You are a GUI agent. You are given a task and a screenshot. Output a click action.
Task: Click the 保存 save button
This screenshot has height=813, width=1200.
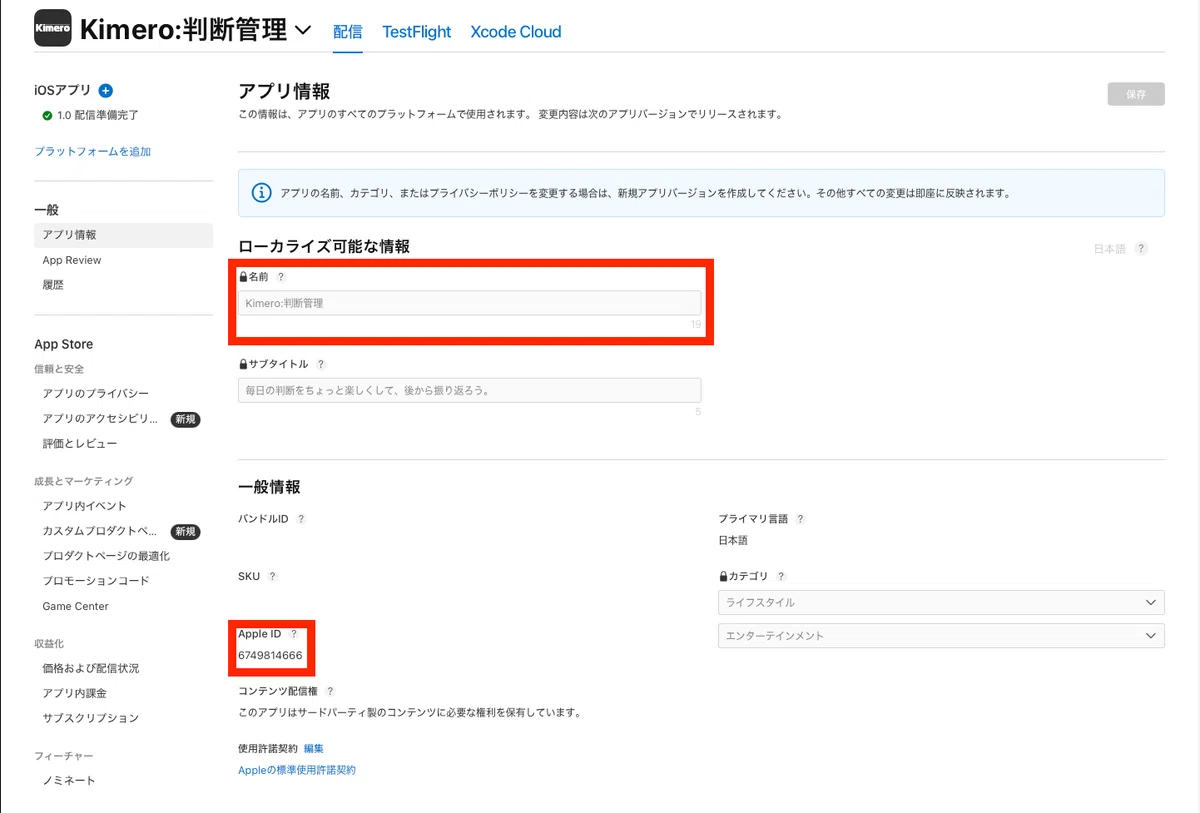point(1136,94)
